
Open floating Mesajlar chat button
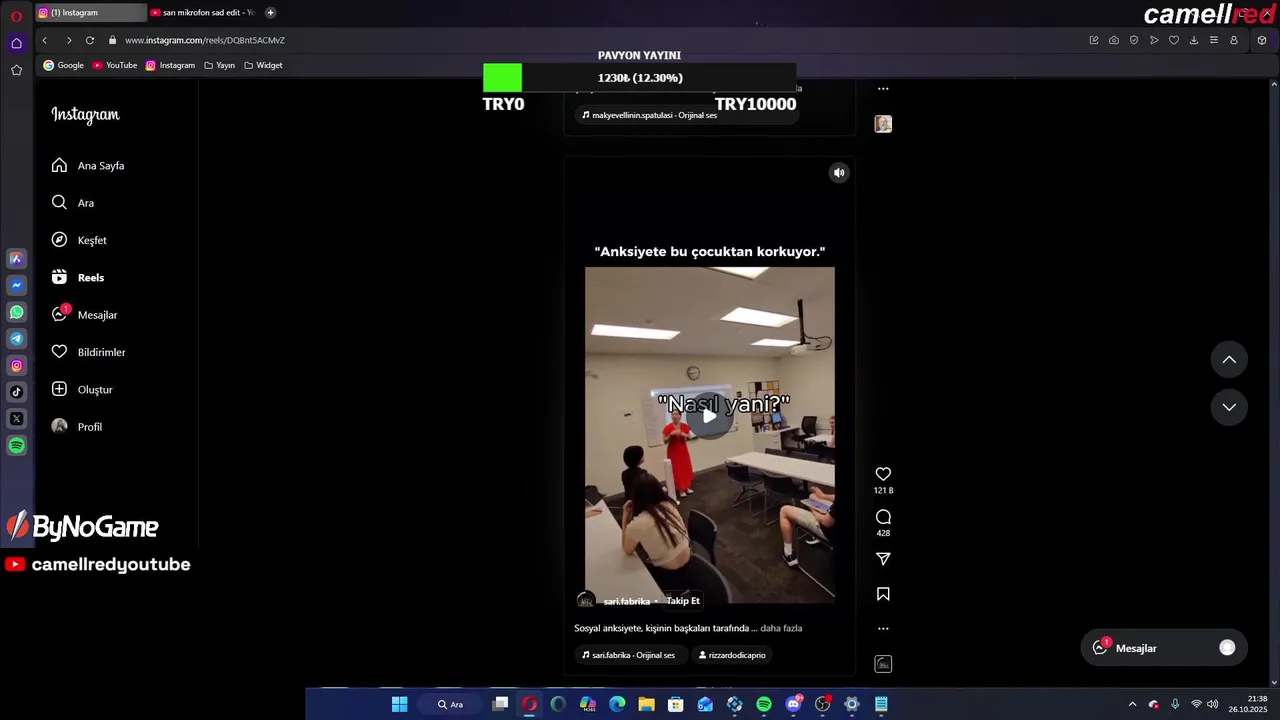[1164, 648]
